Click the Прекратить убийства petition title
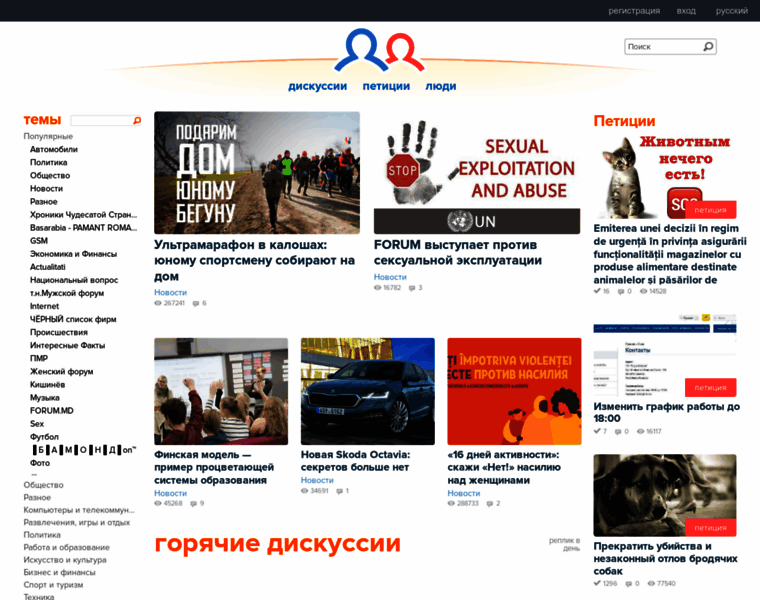This screenshot has height=600, width=760. click(x=665, y=559)
